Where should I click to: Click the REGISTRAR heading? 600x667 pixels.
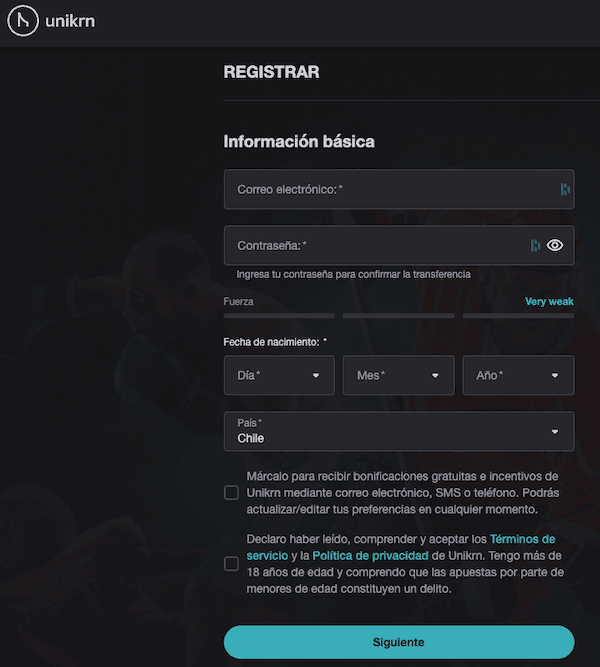[271, 72]
